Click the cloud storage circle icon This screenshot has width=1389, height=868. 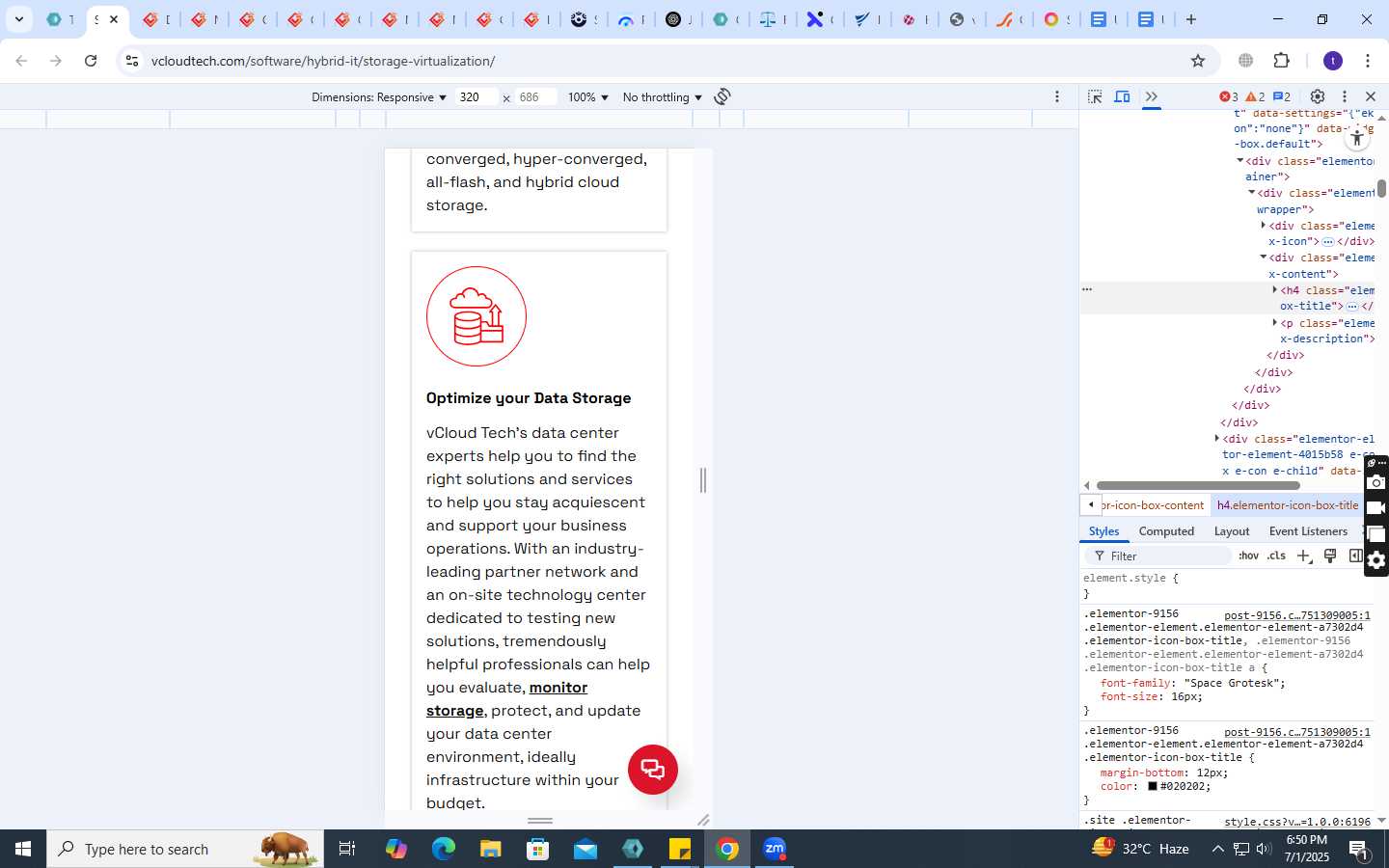pos(477,316)
